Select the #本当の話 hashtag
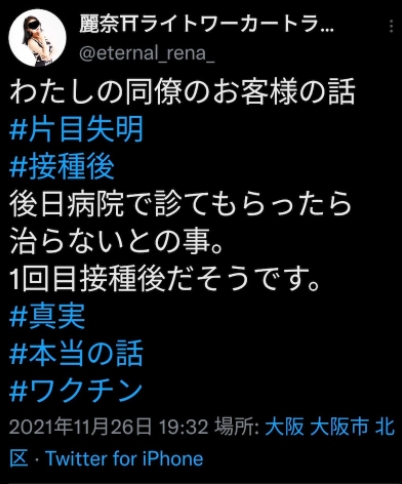Viewport: 402px width, 484px height. pos(77,353)
